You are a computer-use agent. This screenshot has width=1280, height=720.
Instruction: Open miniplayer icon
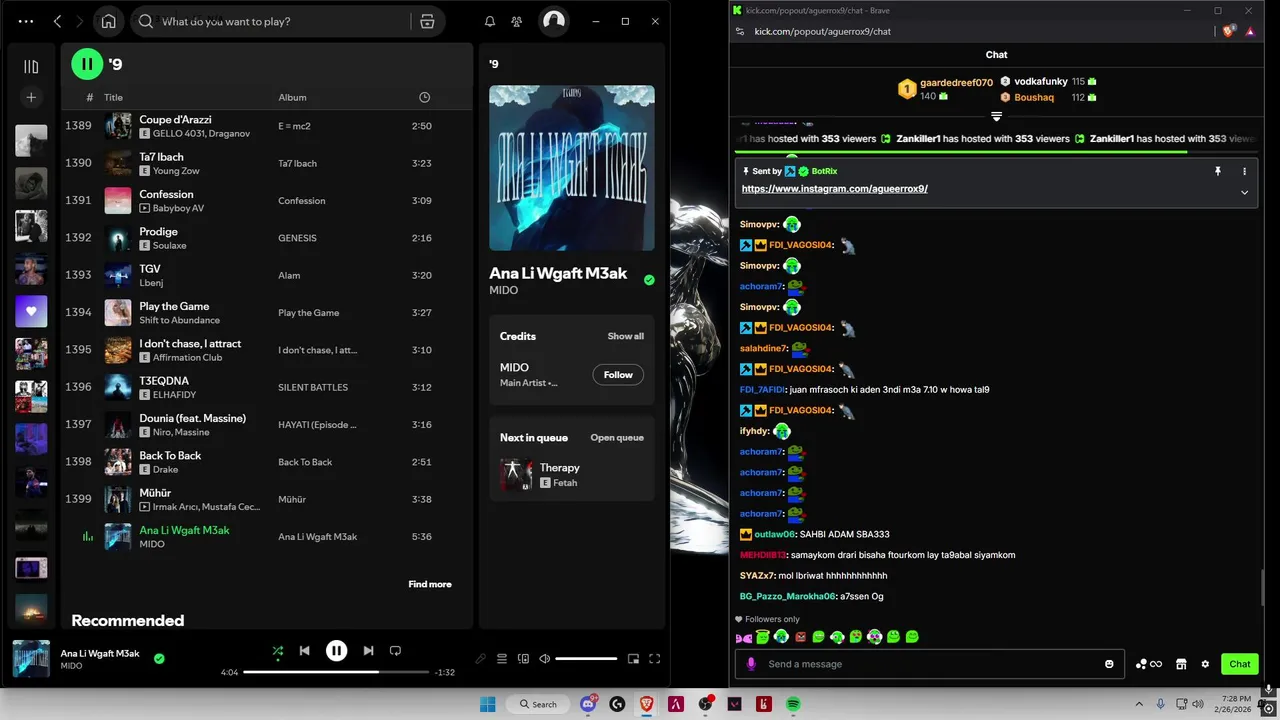(633, 659)
